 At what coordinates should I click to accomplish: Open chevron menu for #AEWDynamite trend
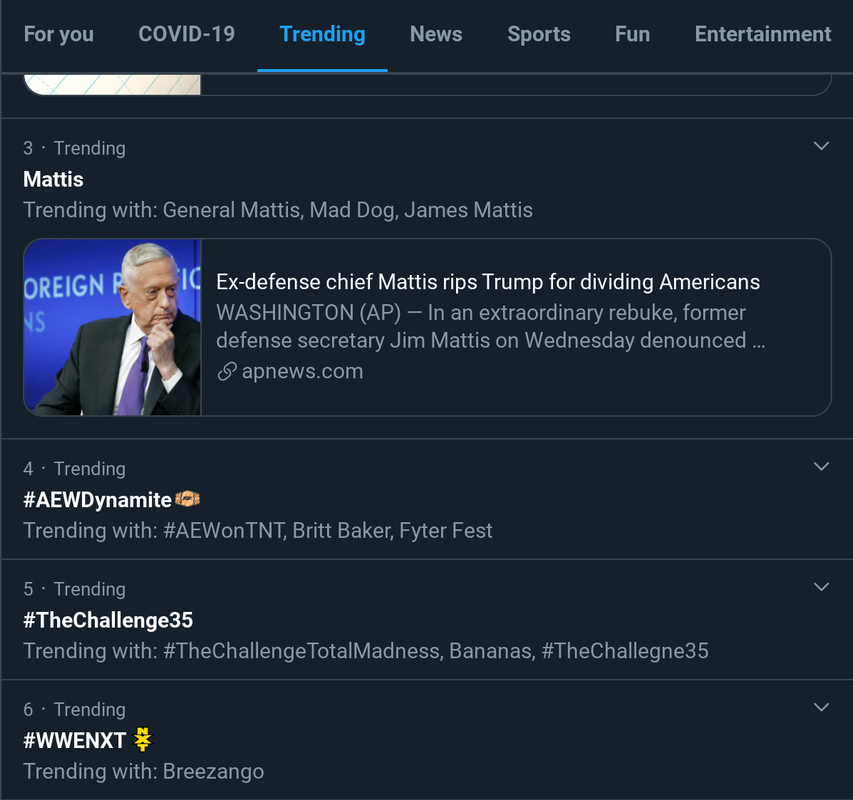[x=821, y=466]
